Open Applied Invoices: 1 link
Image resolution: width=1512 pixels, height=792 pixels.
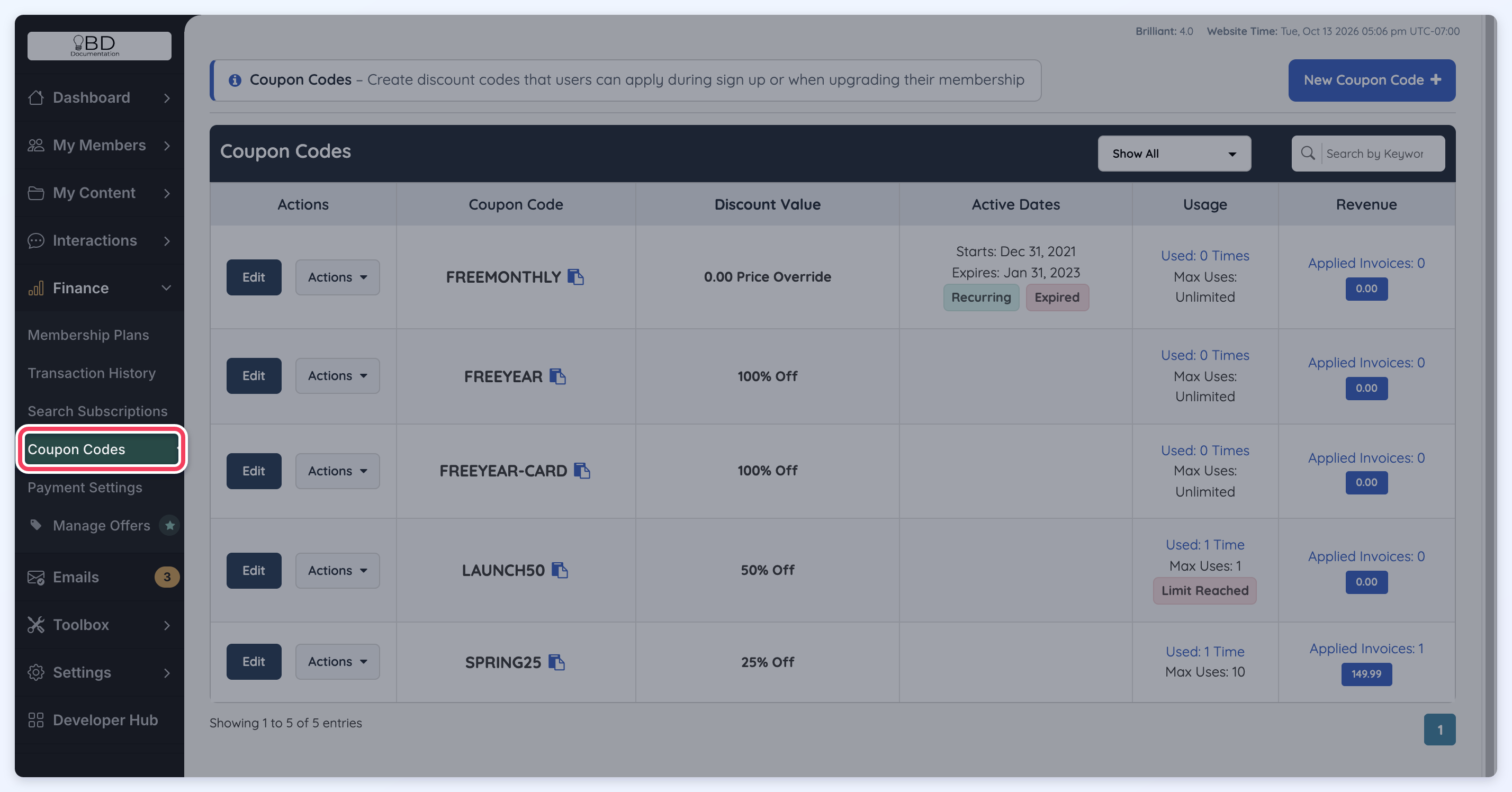click(x=1366, y=648)
